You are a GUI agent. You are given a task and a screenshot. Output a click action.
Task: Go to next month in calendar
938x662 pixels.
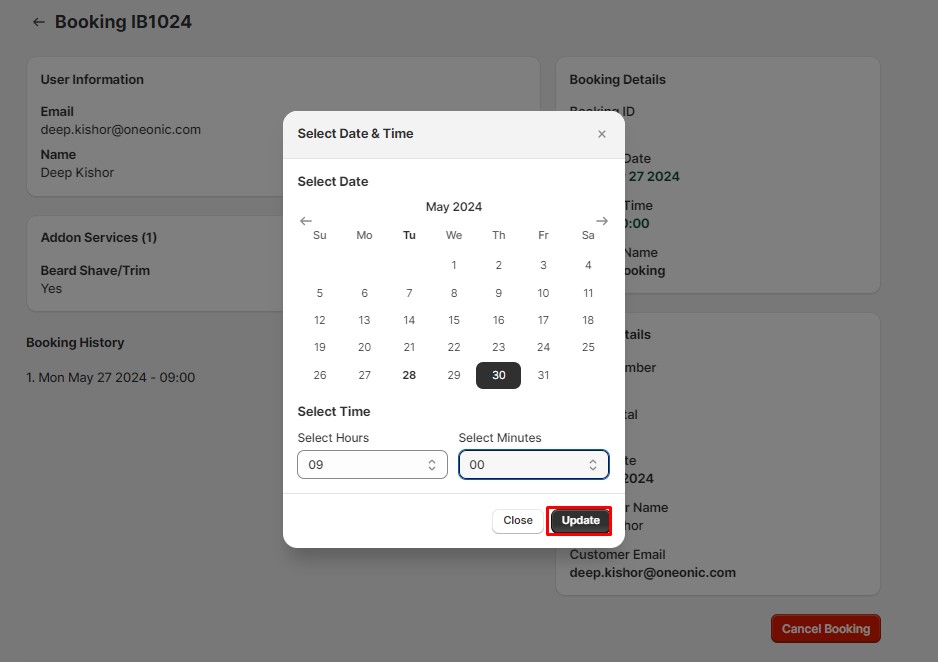click(x=601, y=221)
